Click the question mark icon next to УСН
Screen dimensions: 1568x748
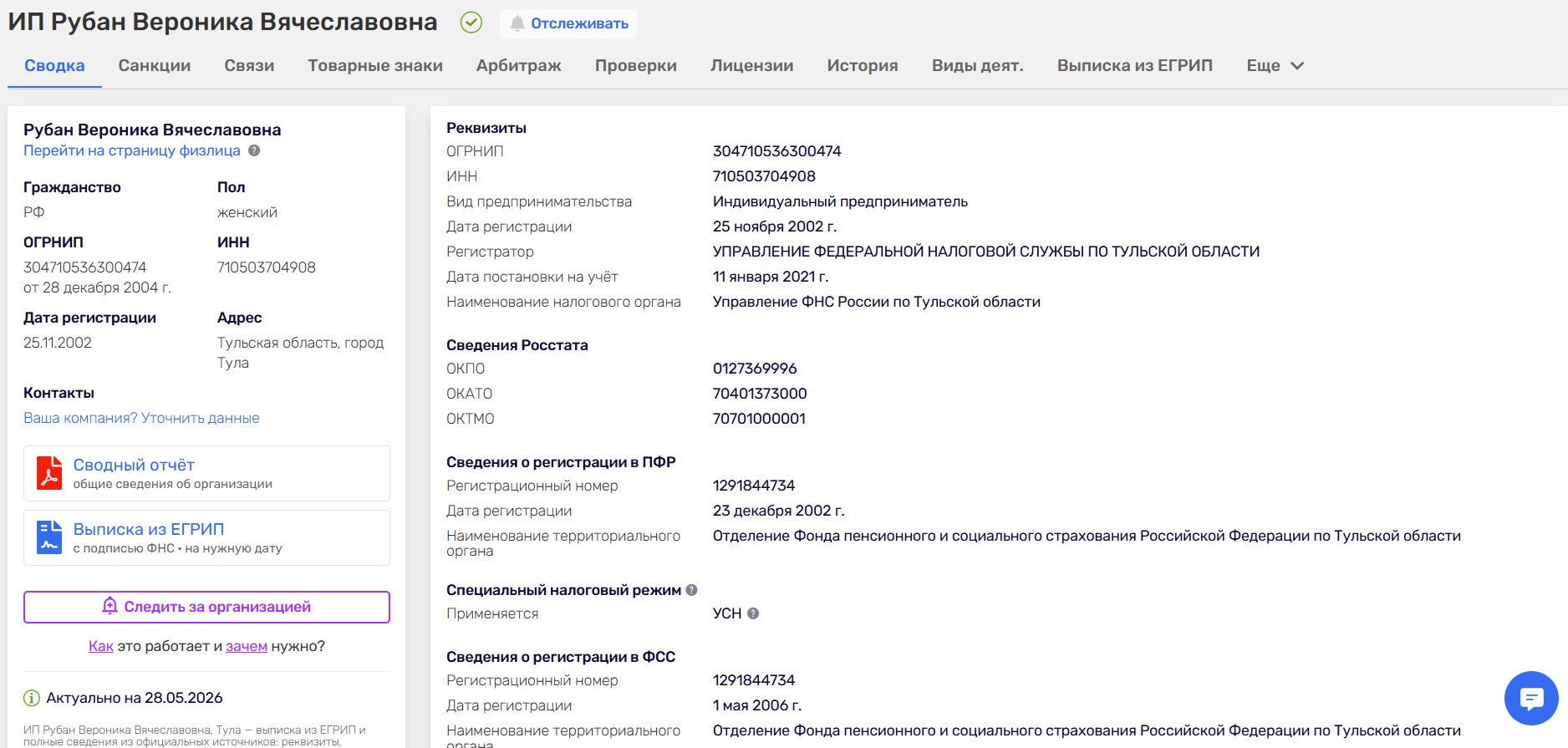753,613
